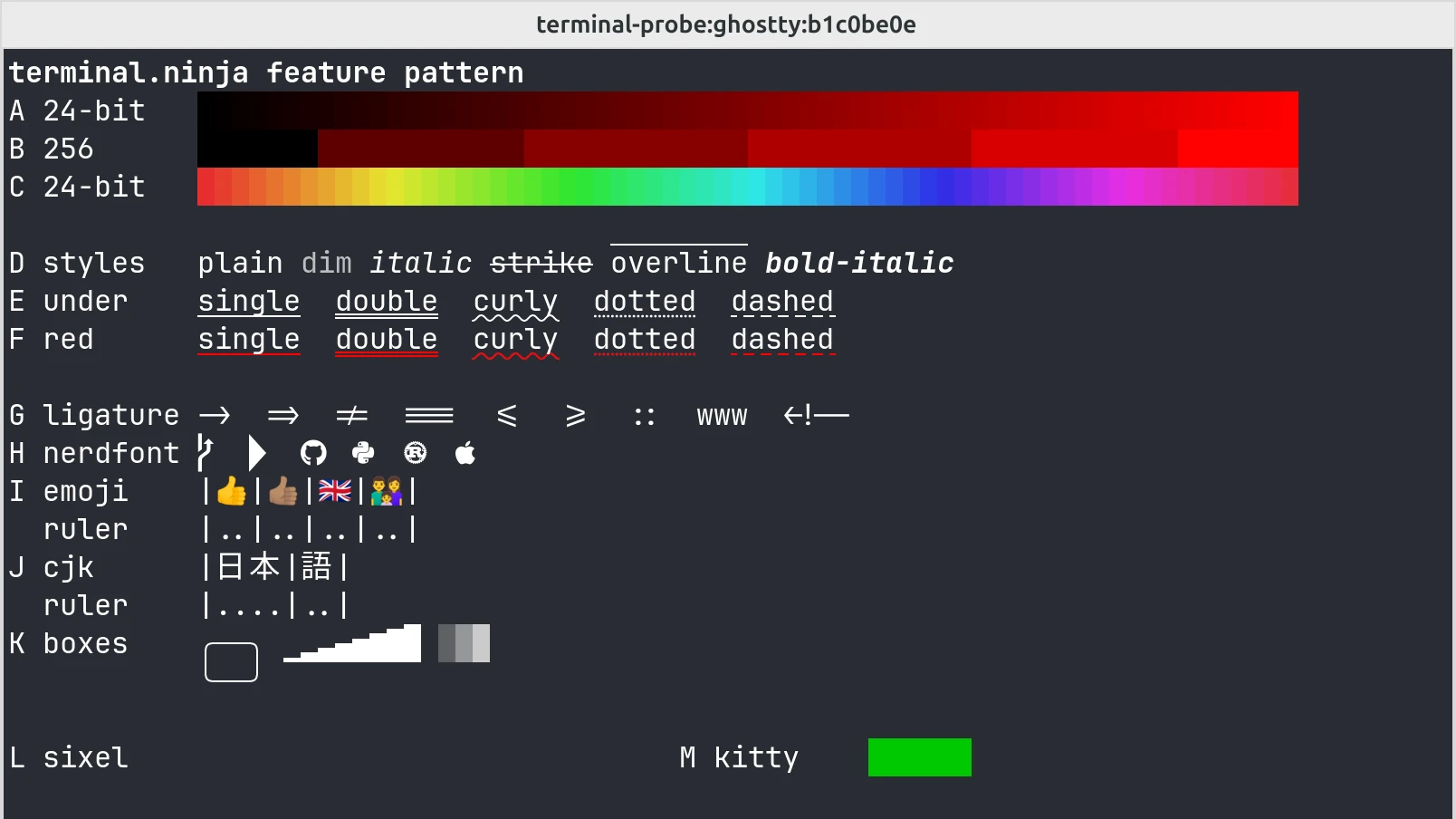Click the 'D styles' row label
The width and height of the screenshot is (1456, 819).
click(x=77, y=263)
